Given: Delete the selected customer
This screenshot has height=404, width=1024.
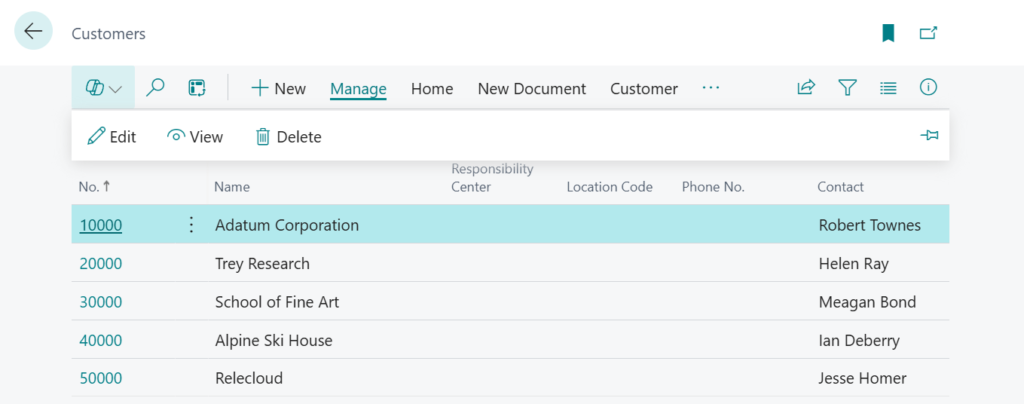Looking at the screenshot, I should 288,137.
